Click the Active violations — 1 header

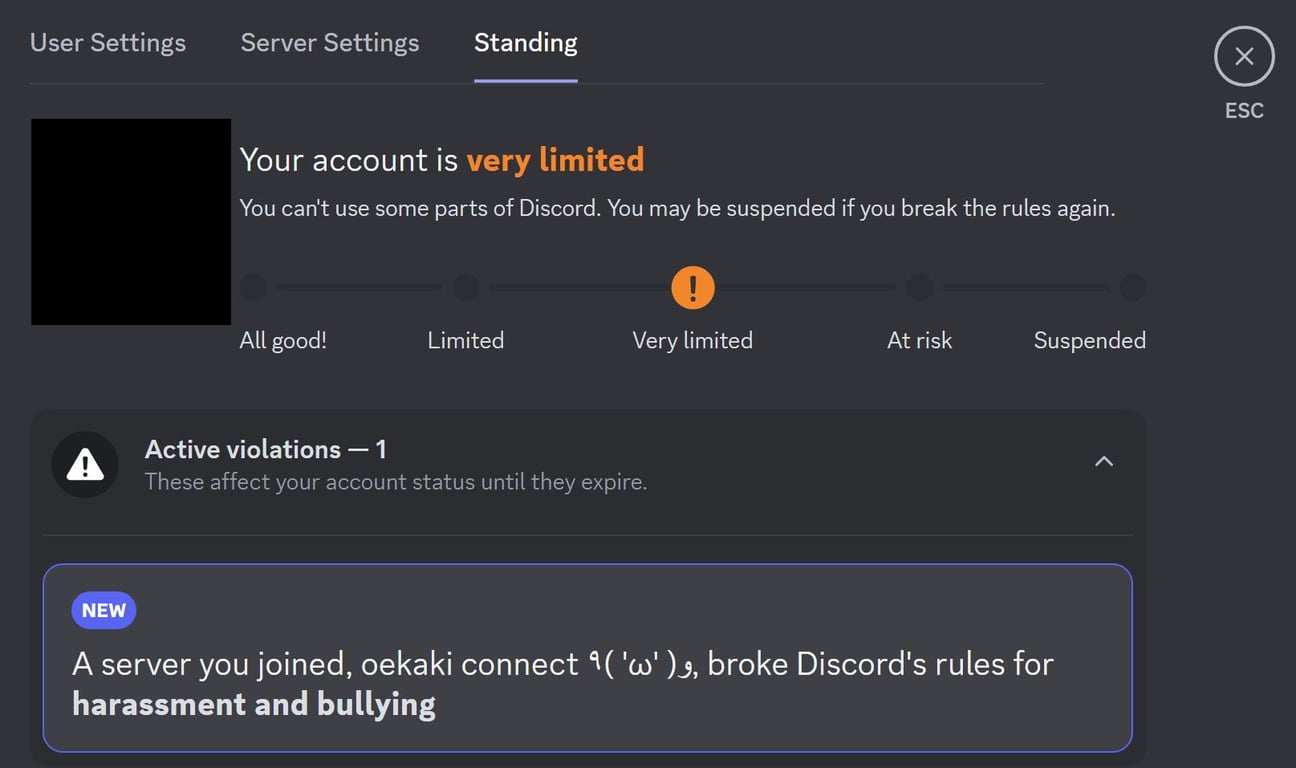pyautogui.click(x=265, y=450)
